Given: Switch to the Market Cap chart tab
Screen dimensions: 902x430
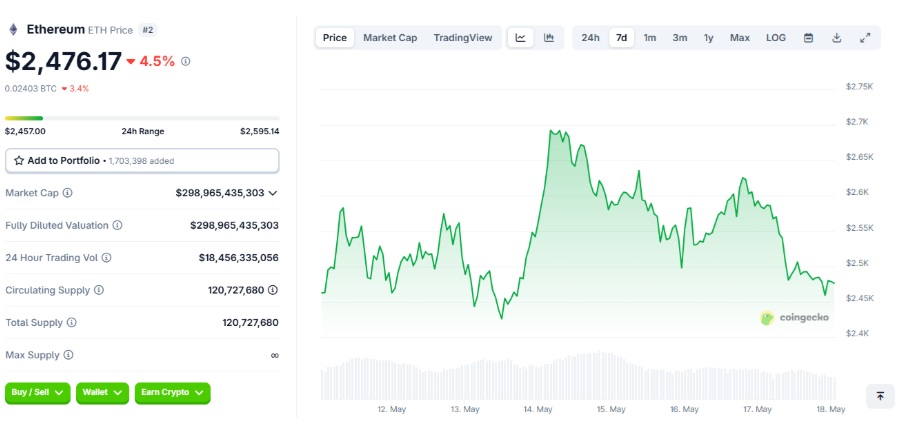Looking at the screenshot, I should (390, 38).
